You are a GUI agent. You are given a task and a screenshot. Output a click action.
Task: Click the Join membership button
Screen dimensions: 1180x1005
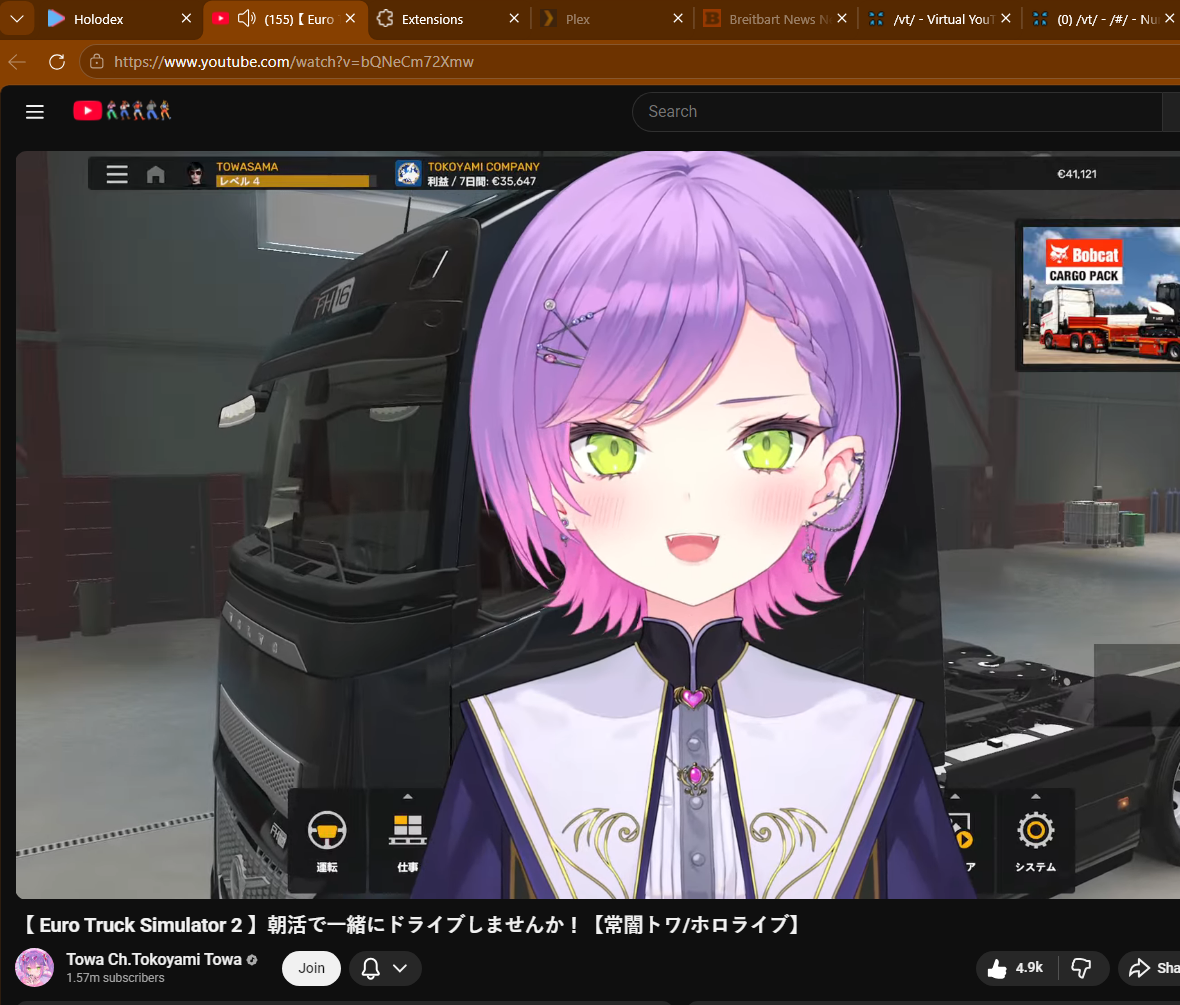click(x=312, y=968)
